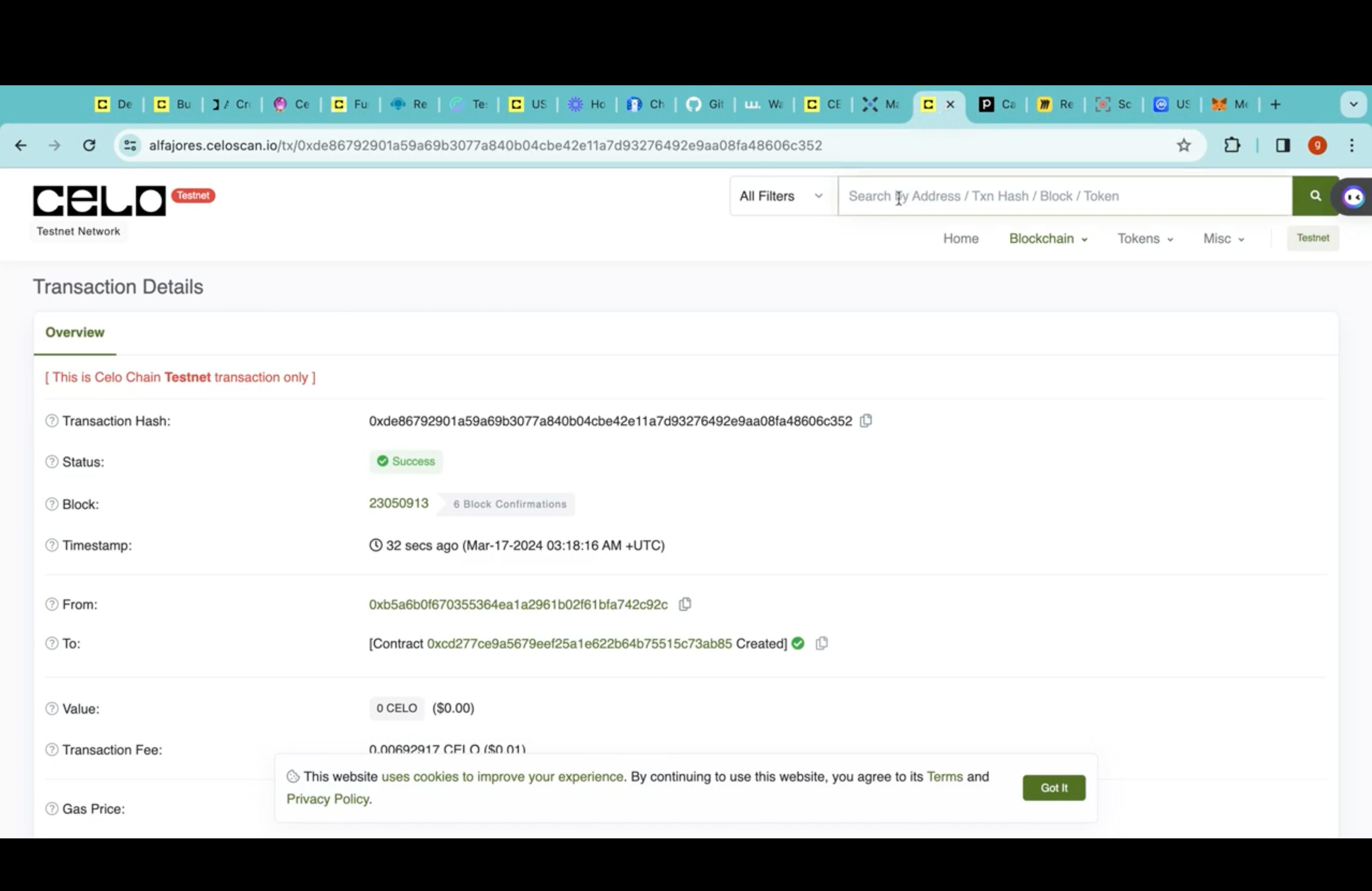Open the All Filters dropdown

[x=783, y=196]
